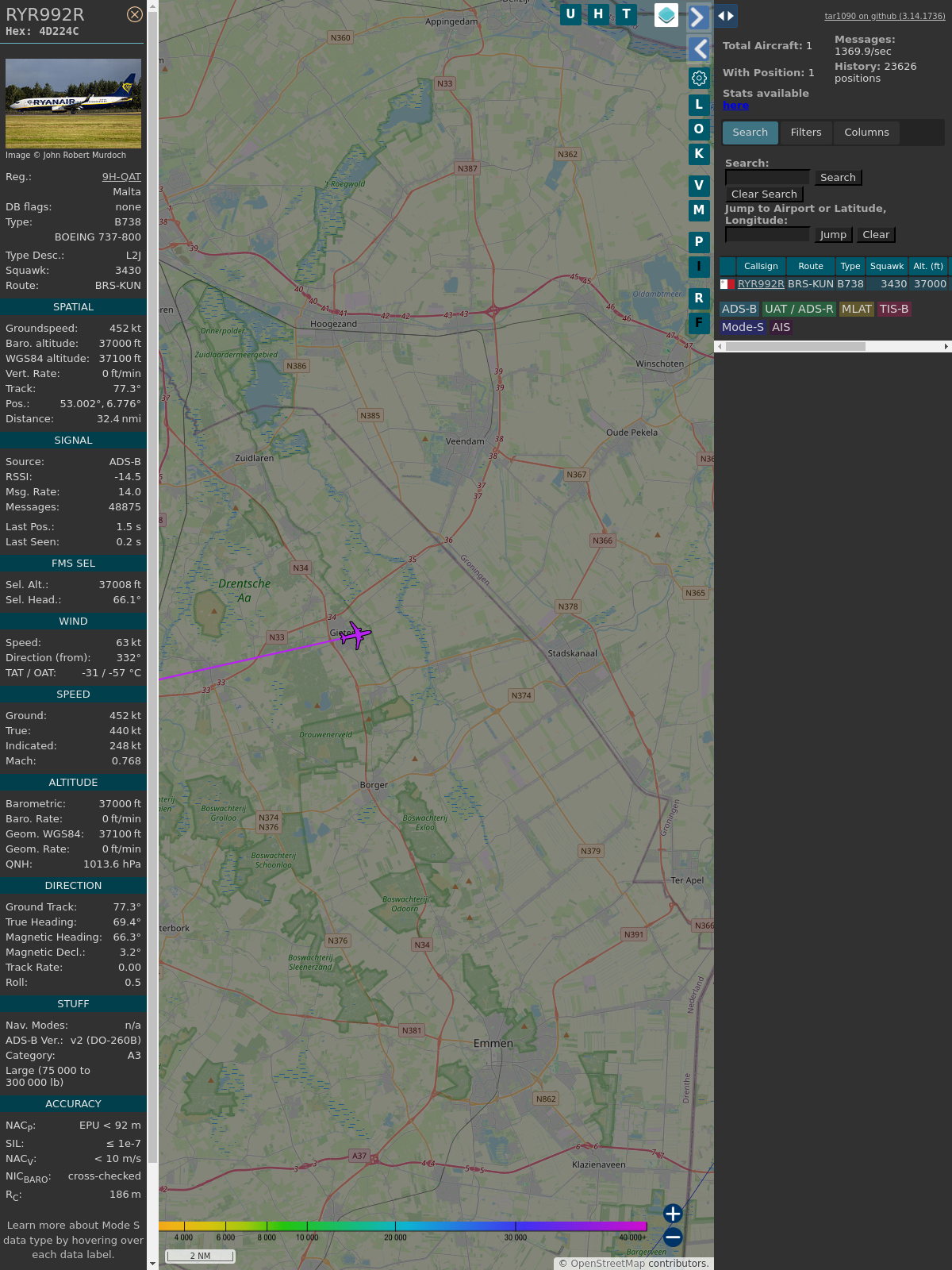The height and width of the screenshot is (1270, 952).
Task: Open the Ryanair aircraft photo
Action: tap(73, 103)
